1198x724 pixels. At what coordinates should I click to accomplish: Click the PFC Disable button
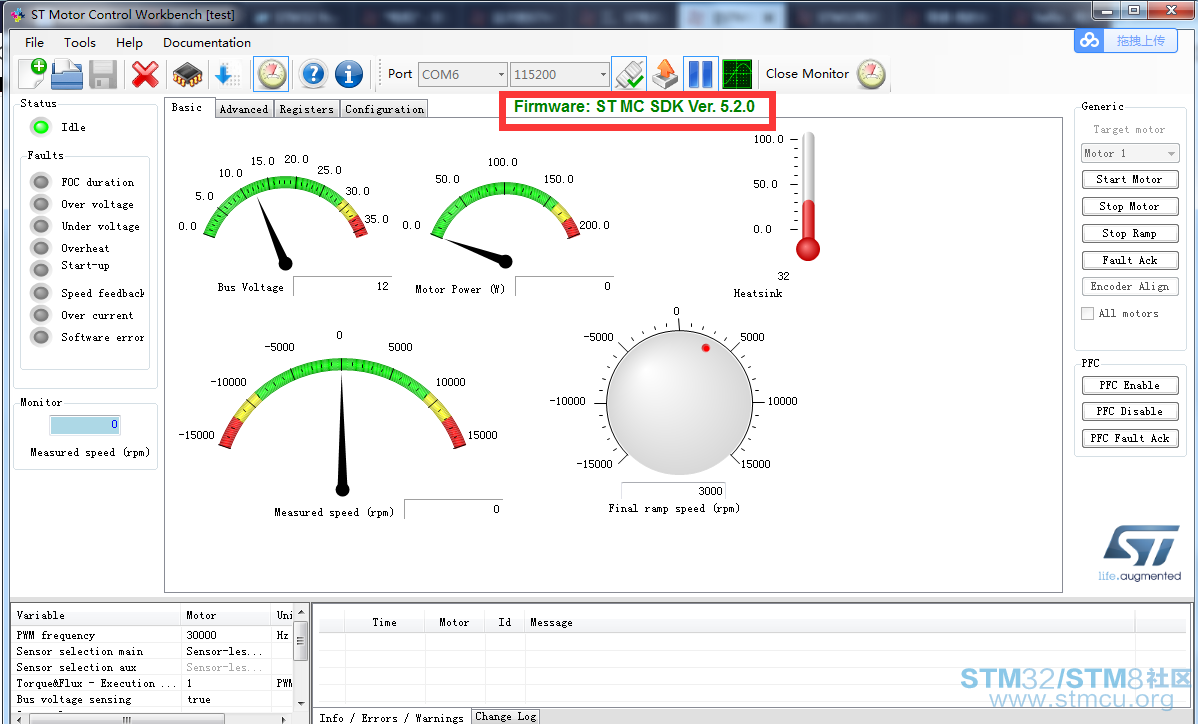(1130, 412)
